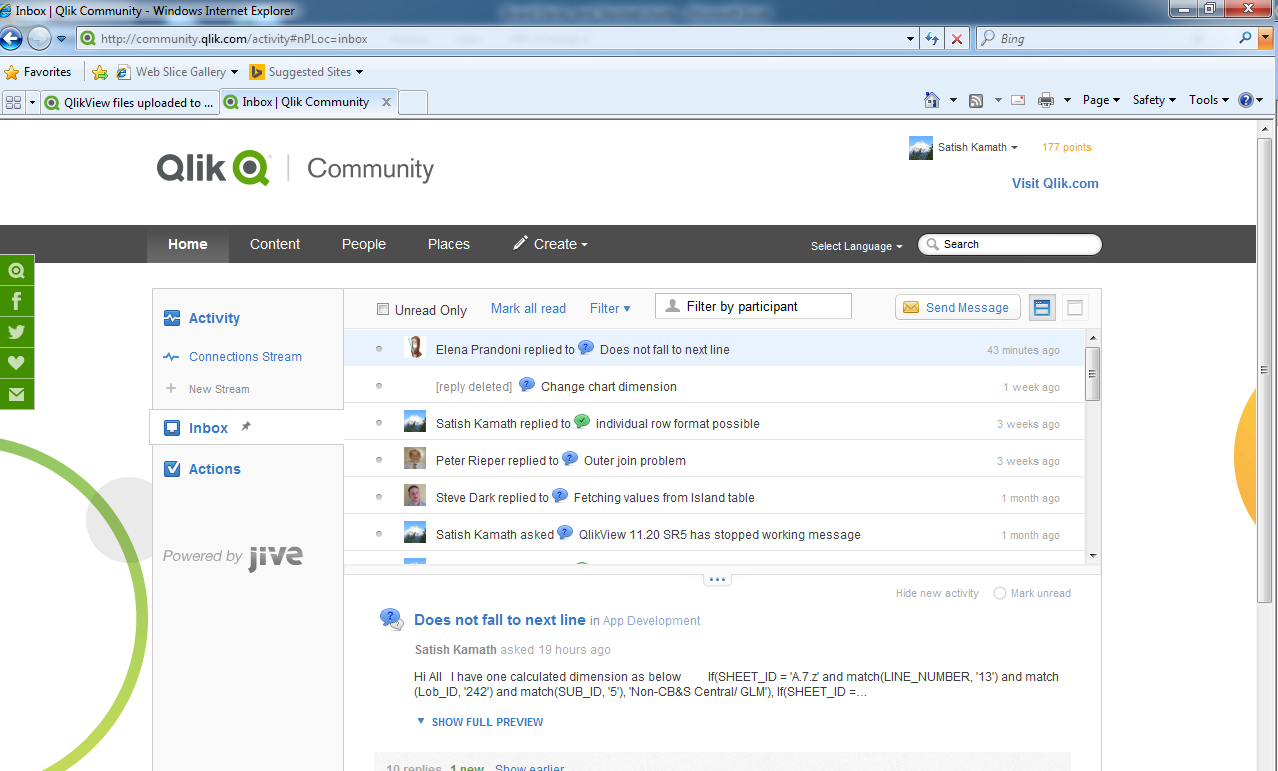Toggle read dot on Change chart dimension row

click(379, 386)
